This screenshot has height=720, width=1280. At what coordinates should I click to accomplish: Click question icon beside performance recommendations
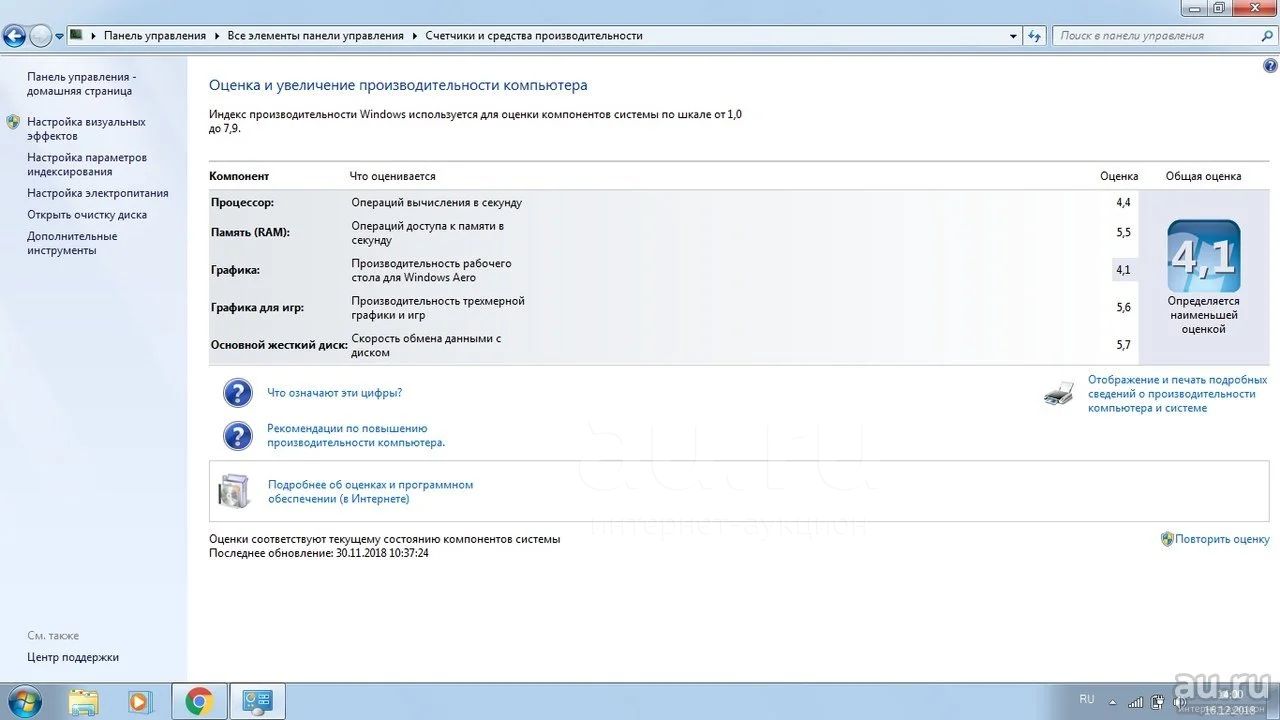point(237,435)
